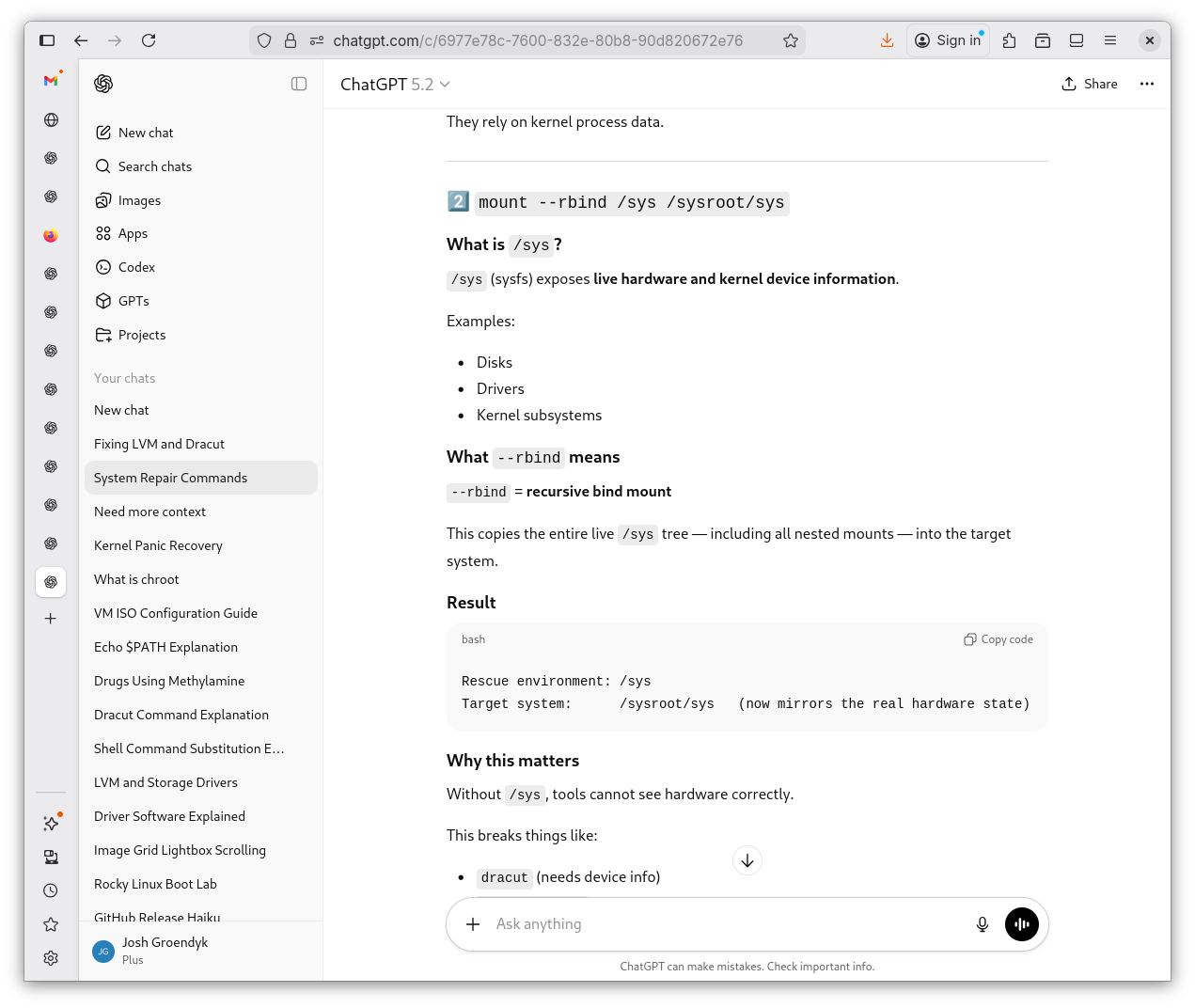Click the microphone dictation icon

pyautogui.click(x=982, y=924)
